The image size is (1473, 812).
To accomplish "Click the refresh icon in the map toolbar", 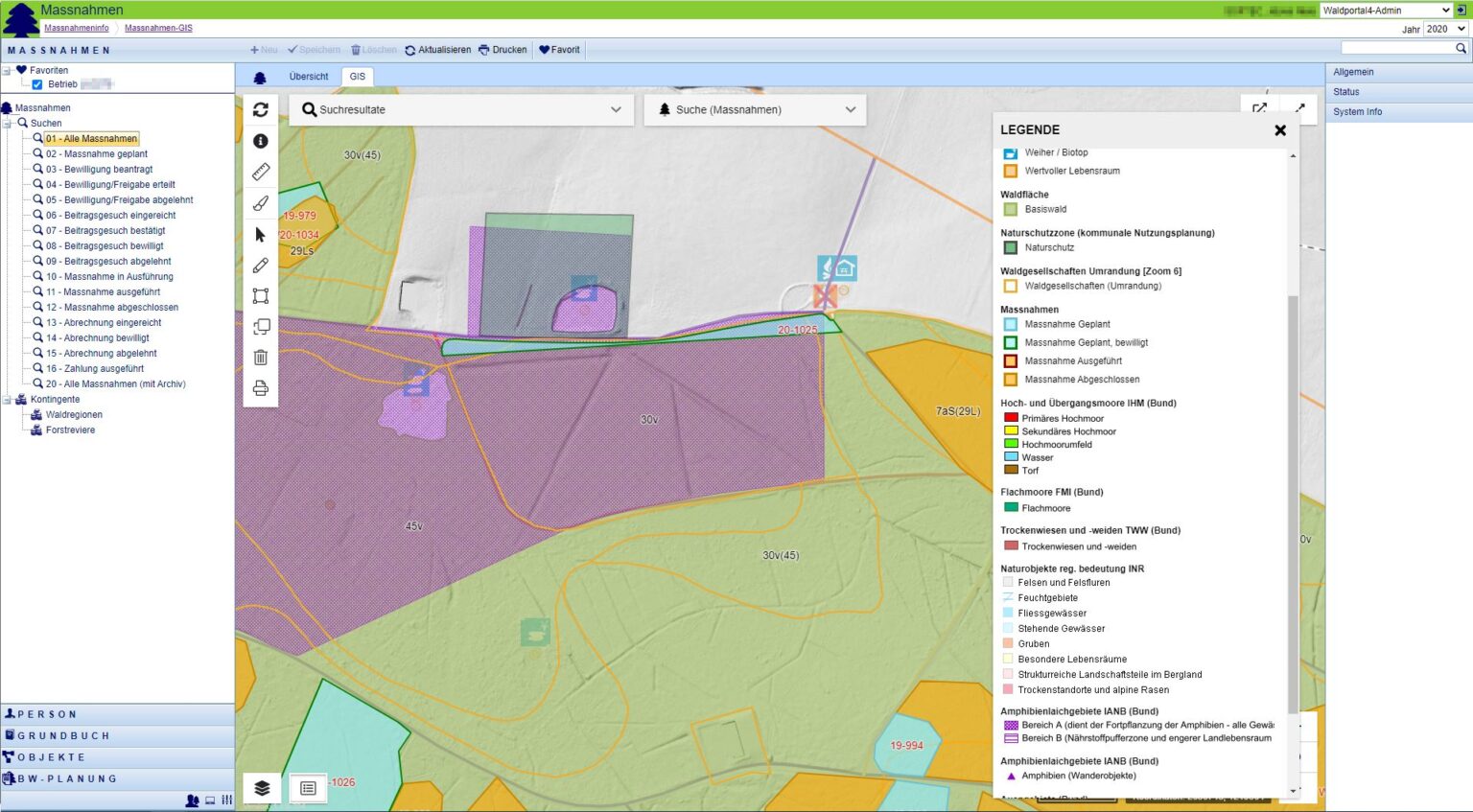I will [260, 110].
